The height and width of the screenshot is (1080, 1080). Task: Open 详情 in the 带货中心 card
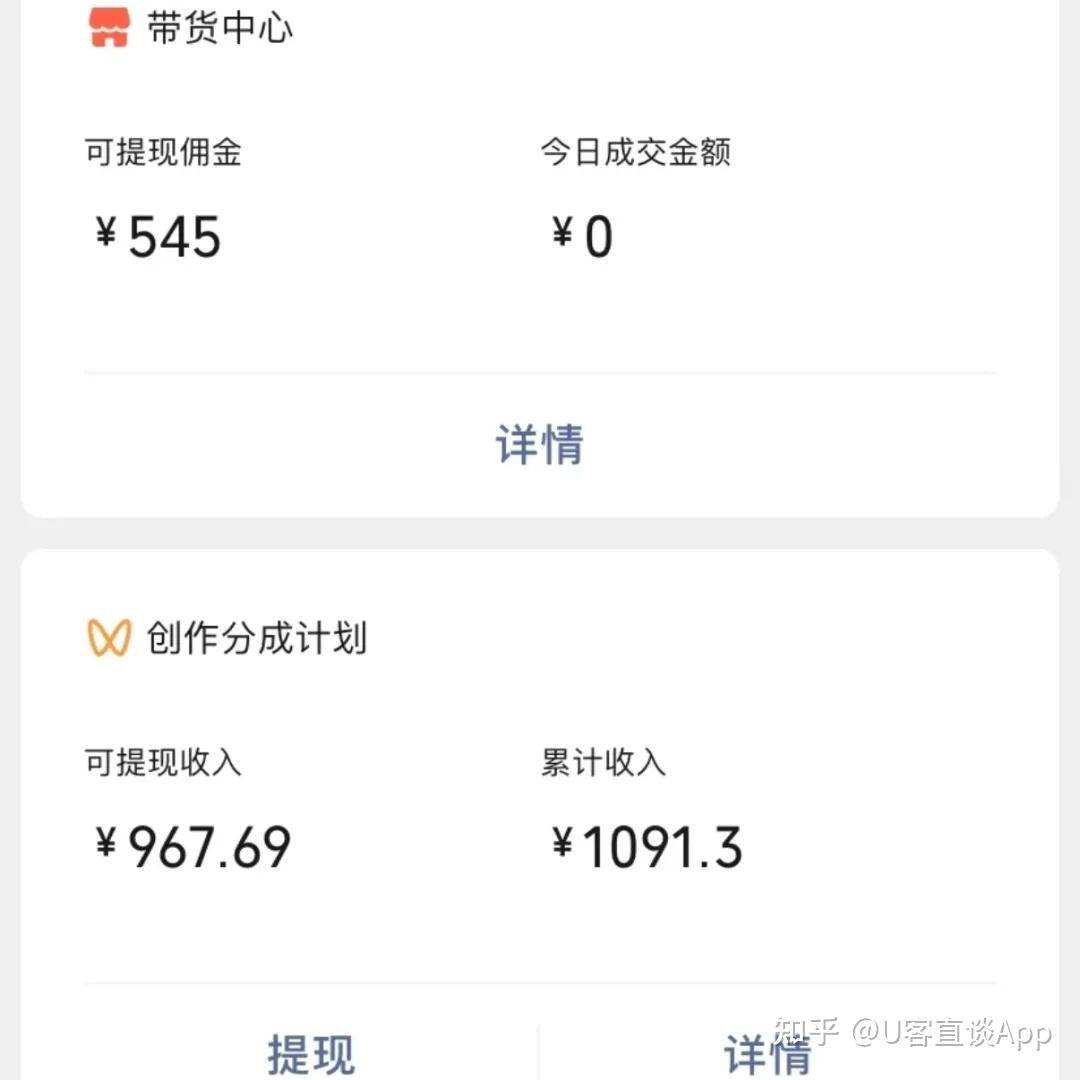tap(539, 444)
